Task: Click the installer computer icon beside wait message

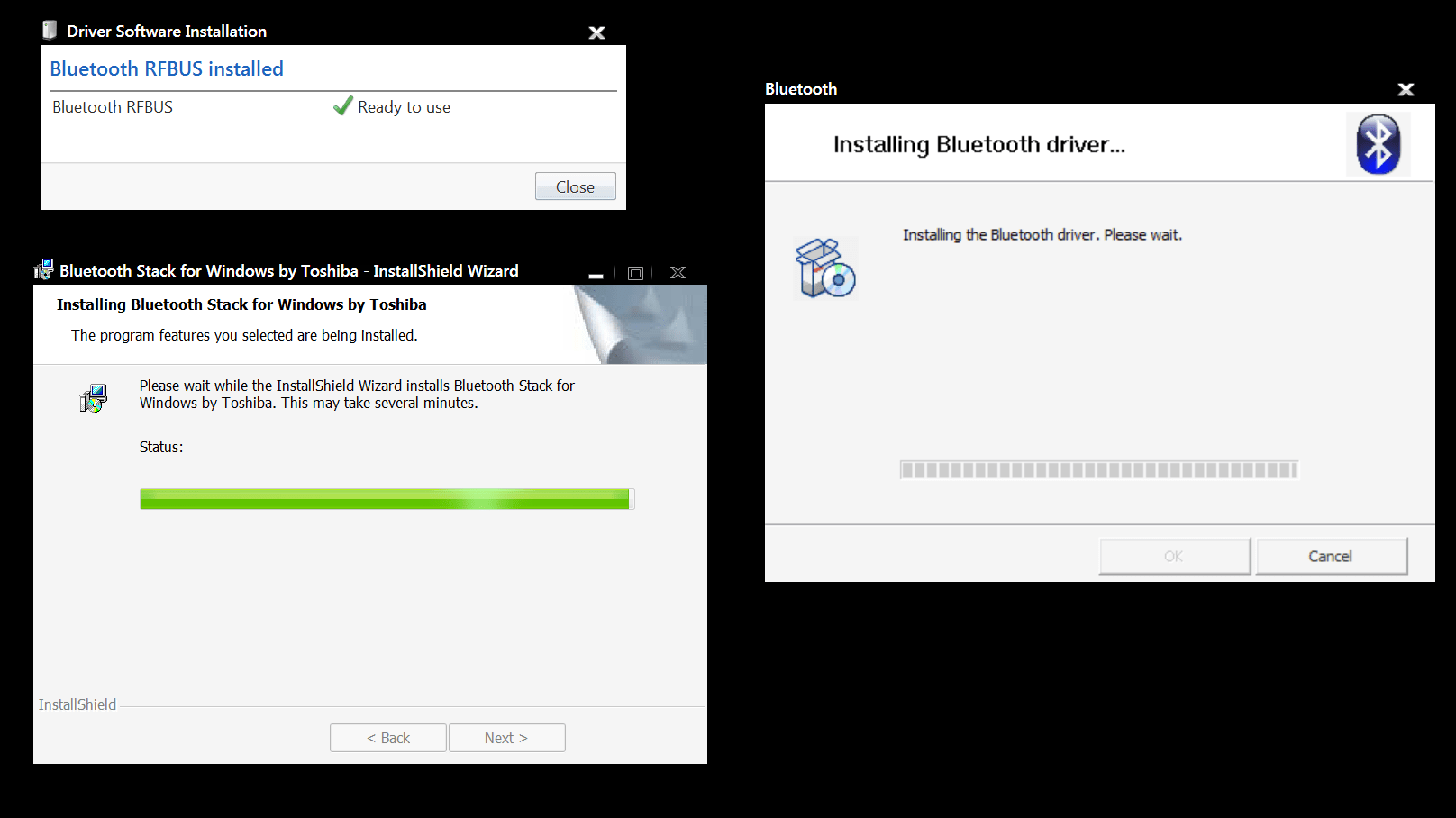Action: click(x=93, y=397)
